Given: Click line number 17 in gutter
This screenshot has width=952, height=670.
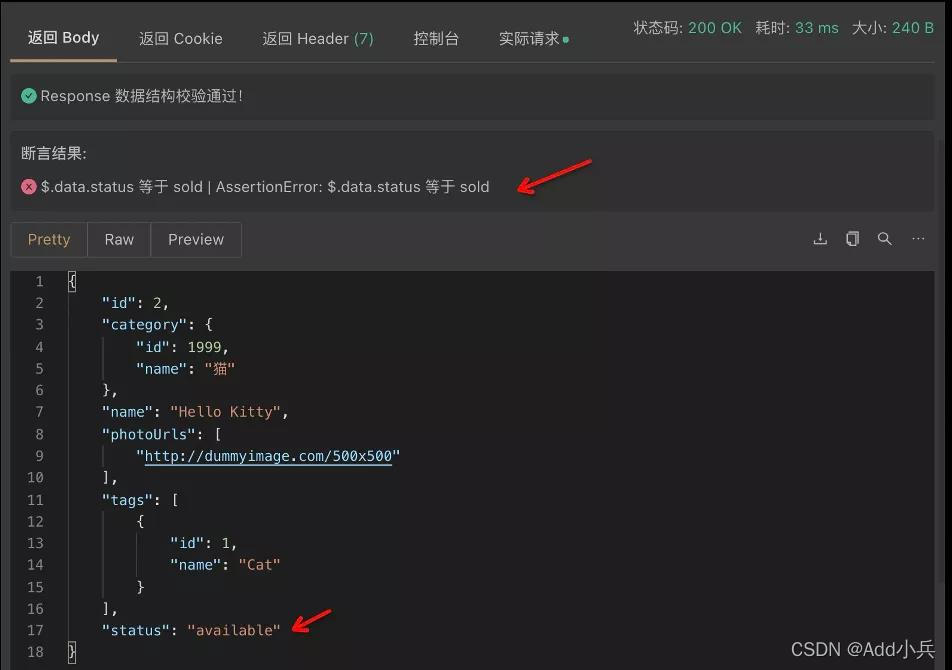Looking at the screenshot, I should (x=35, y=631).
